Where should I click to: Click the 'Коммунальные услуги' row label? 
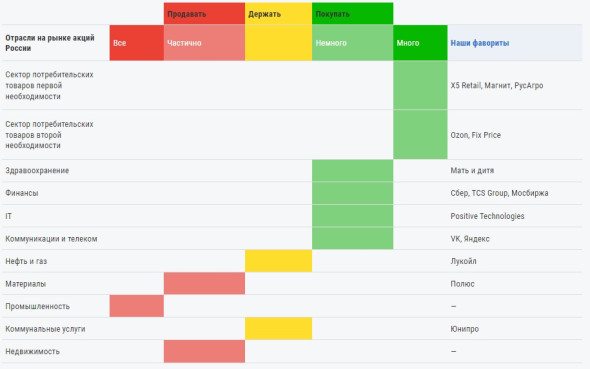pyautogui.click(x=45, y=329)
